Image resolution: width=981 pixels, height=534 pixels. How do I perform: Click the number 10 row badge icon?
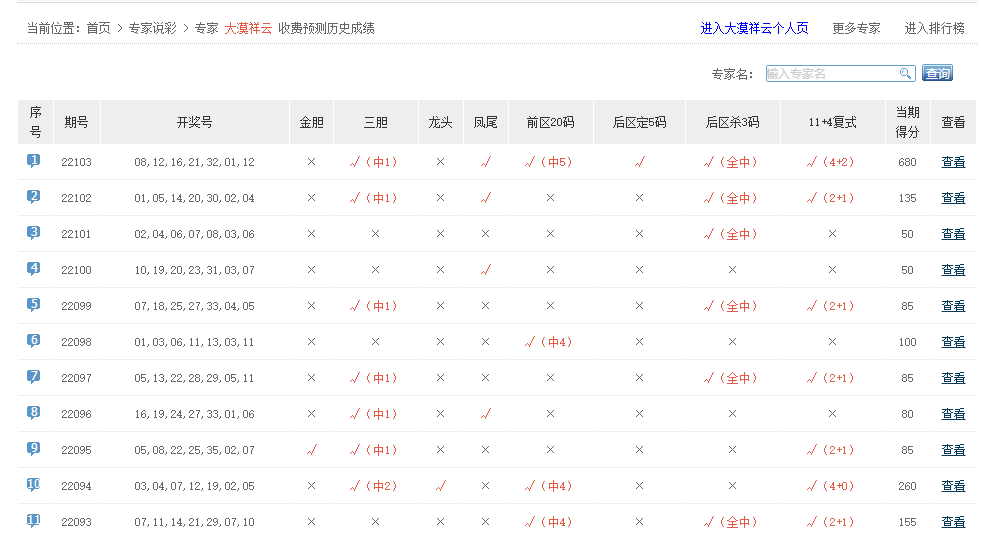tap(34, 485)
